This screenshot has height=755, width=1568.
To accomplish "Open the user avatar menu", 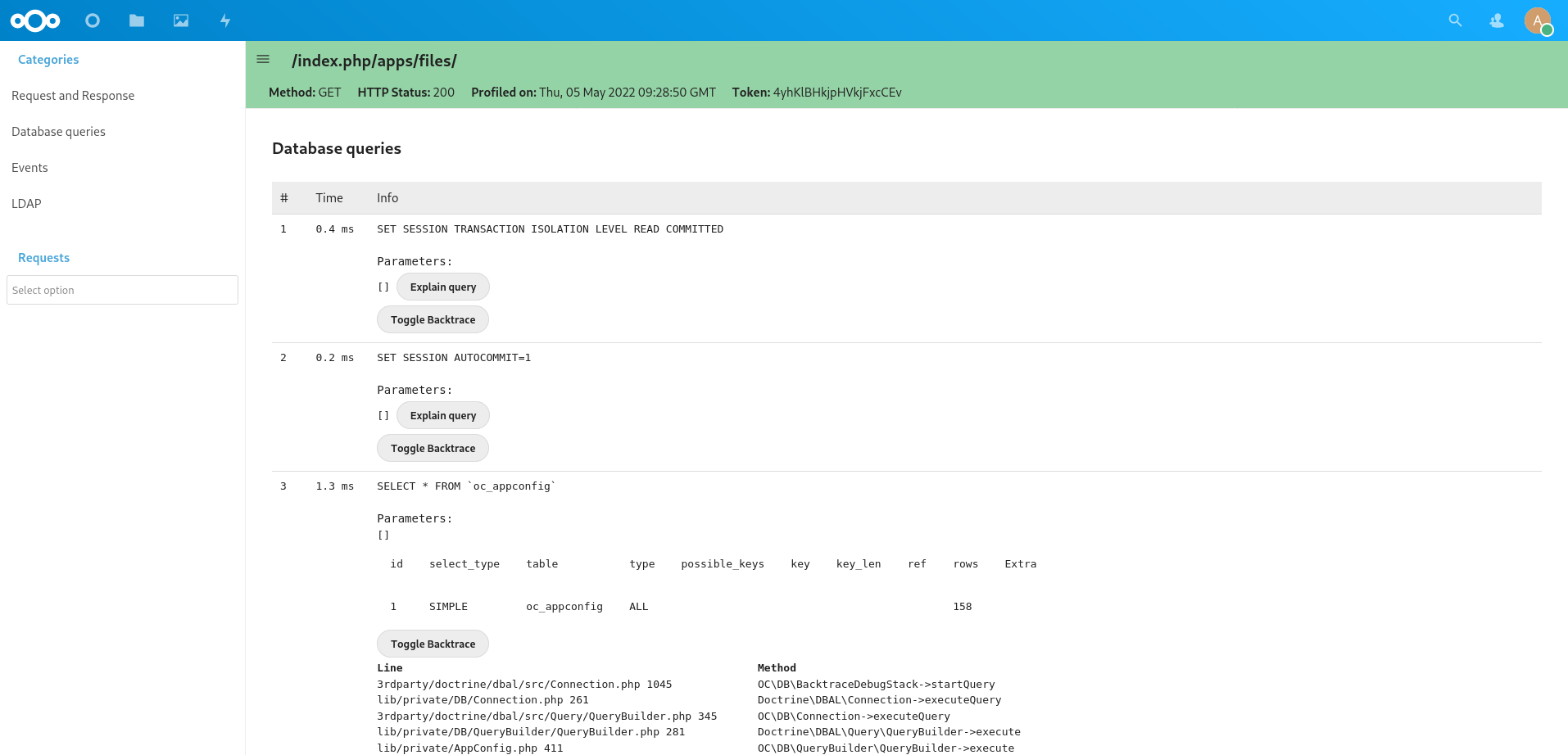I will coord(1538,20).
